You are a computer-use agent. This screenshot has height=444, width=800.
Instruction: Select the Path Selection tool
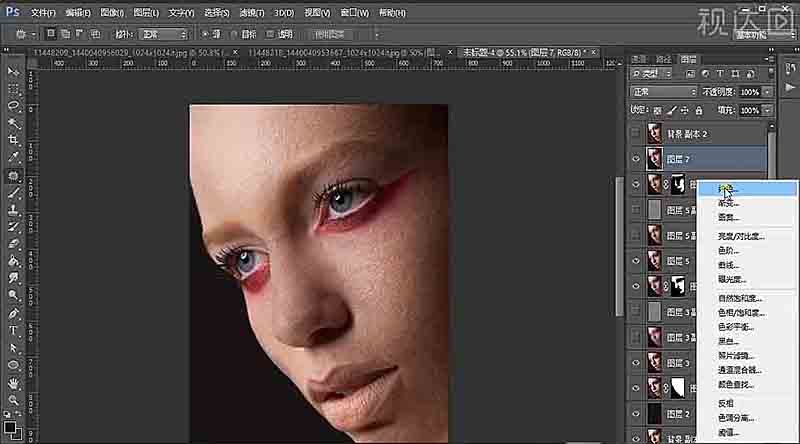[x=13, y=348]
